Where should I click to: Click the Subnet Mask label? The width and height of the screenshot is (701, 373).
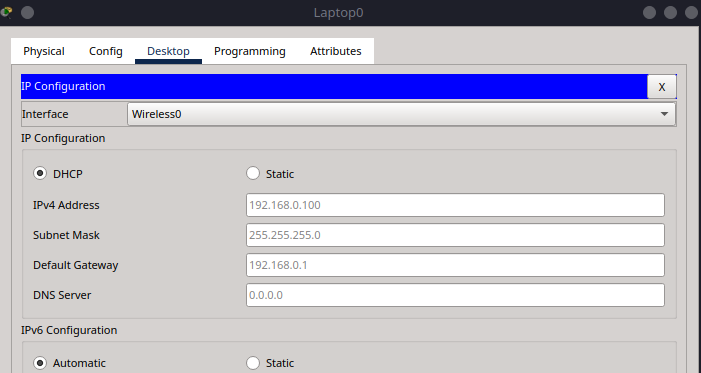66,235
